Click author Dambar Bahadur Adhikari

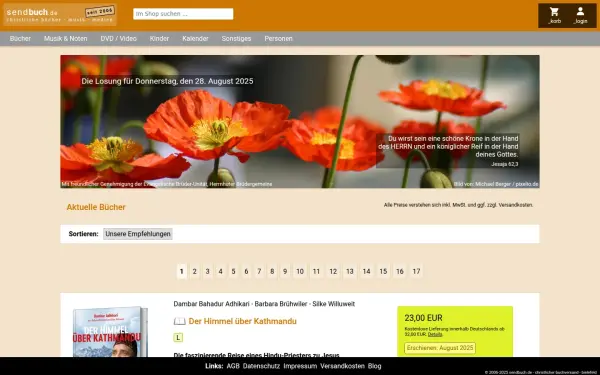pos(212,304)
